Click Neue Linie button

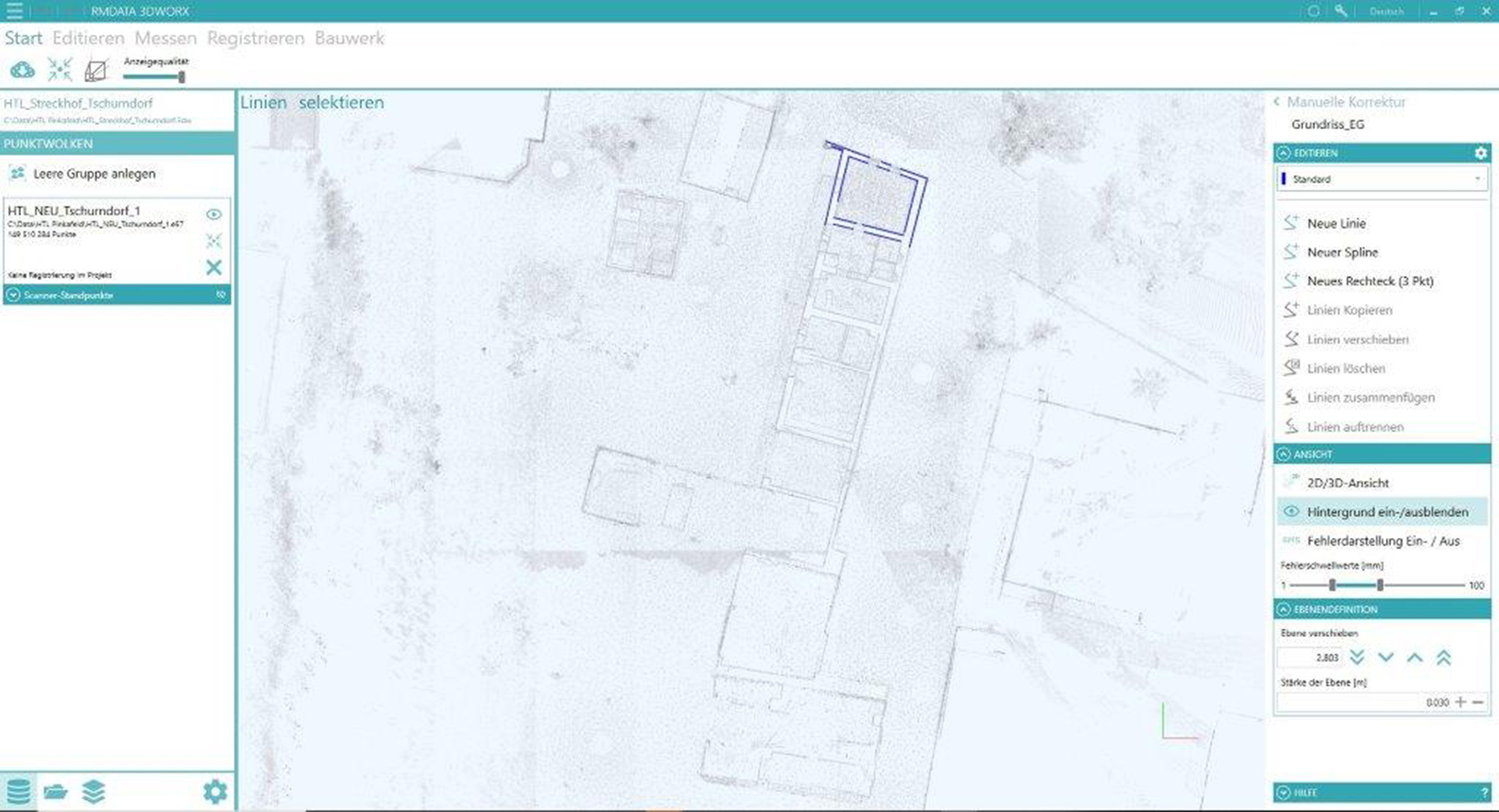[1336, 223]
